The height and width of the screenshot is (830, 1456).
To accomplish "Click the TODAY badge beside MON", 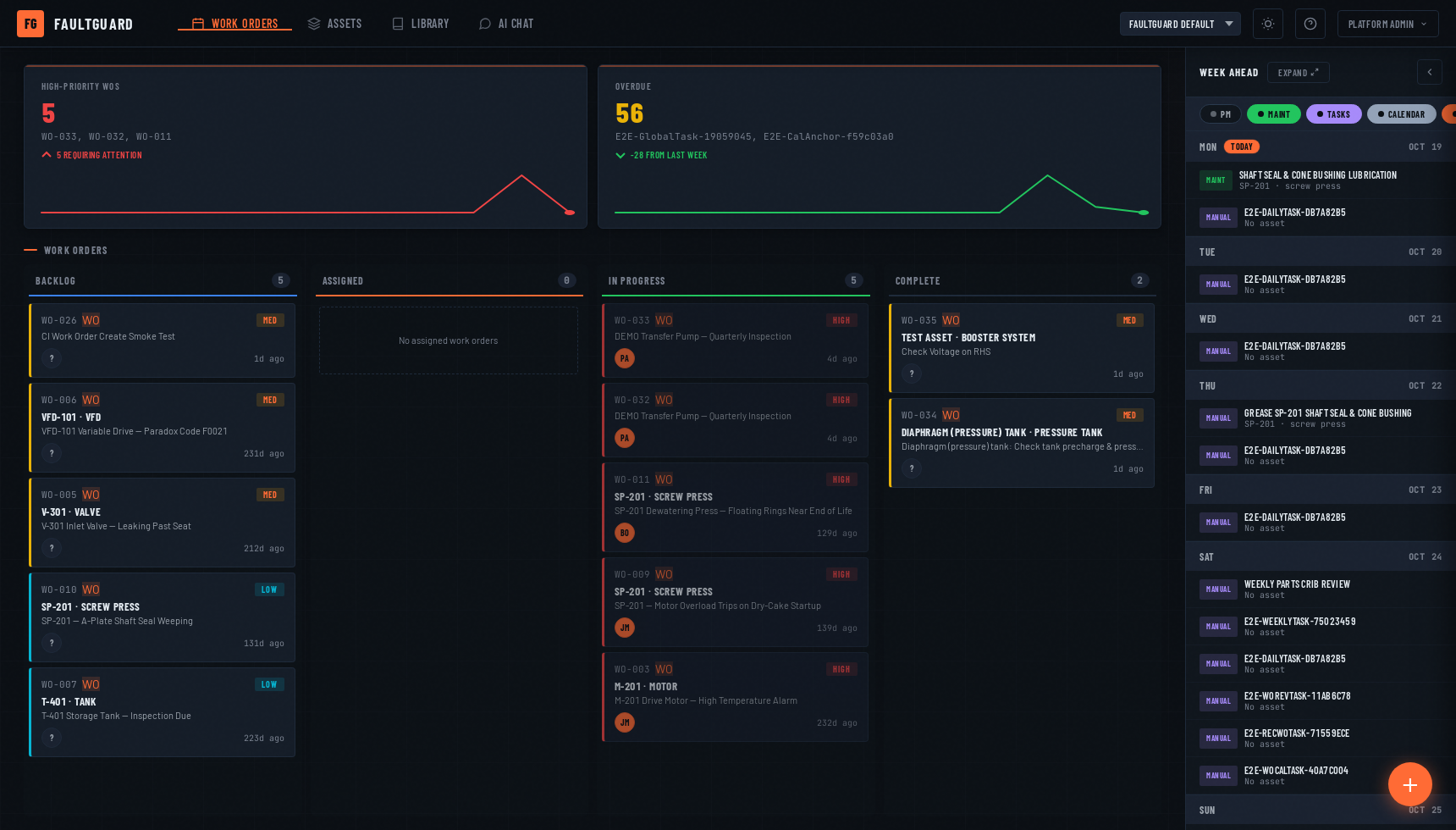I will 1242,147.
